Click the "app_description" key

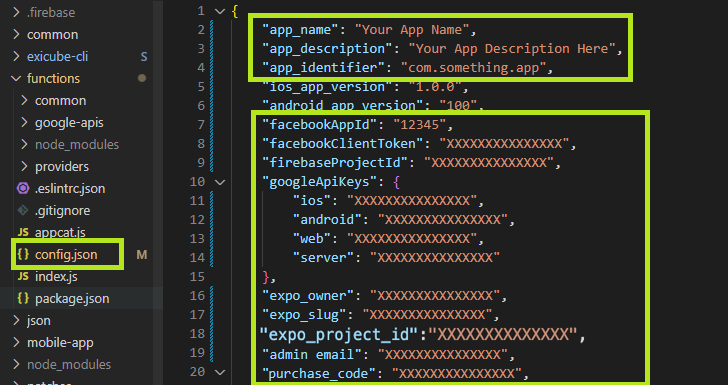point(327,49)
